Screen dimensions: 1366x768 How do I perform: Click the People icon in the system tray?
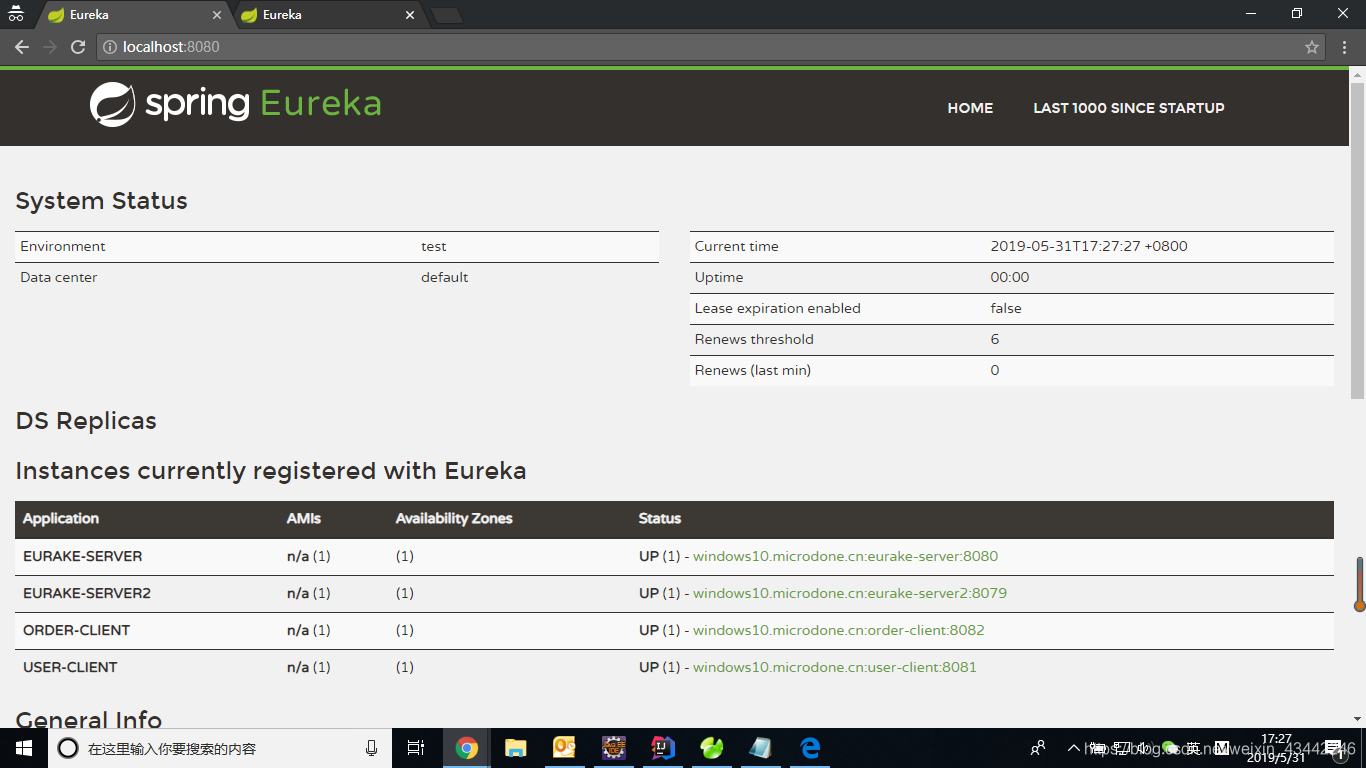click(x=1038, y=748)
